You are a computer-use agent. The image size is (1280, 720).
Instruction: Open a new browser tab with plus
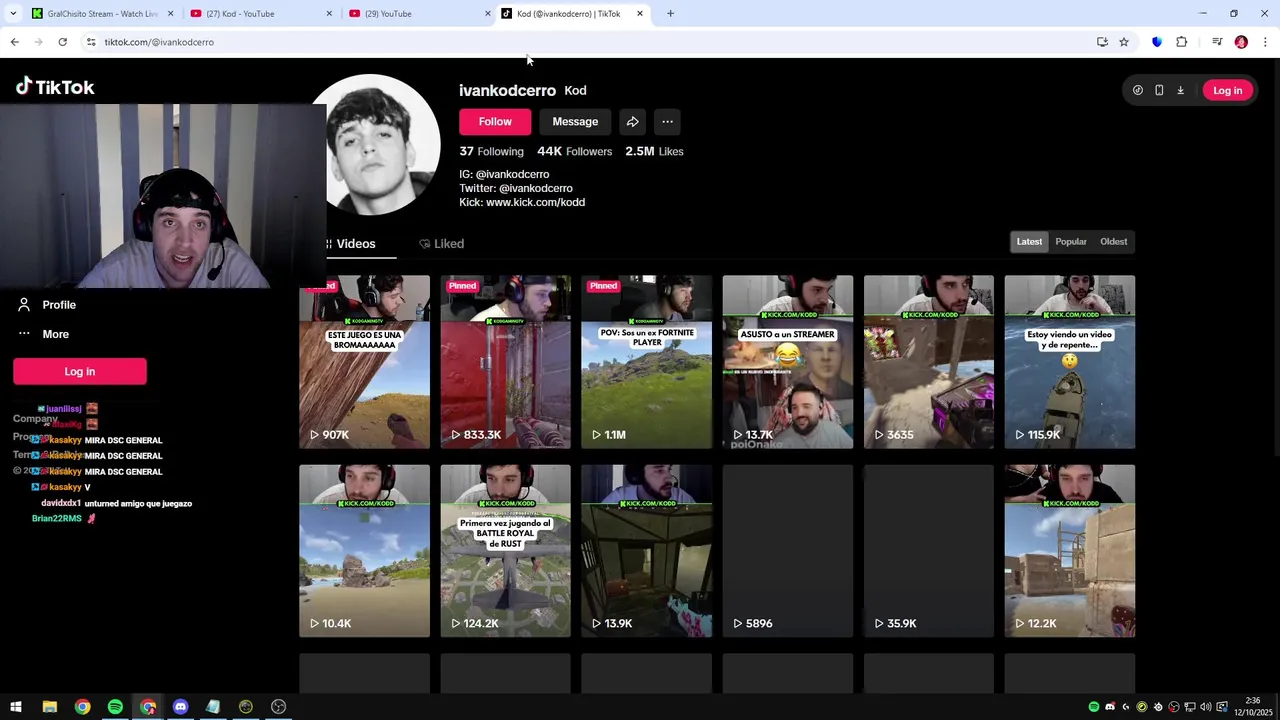coord(670,13)
